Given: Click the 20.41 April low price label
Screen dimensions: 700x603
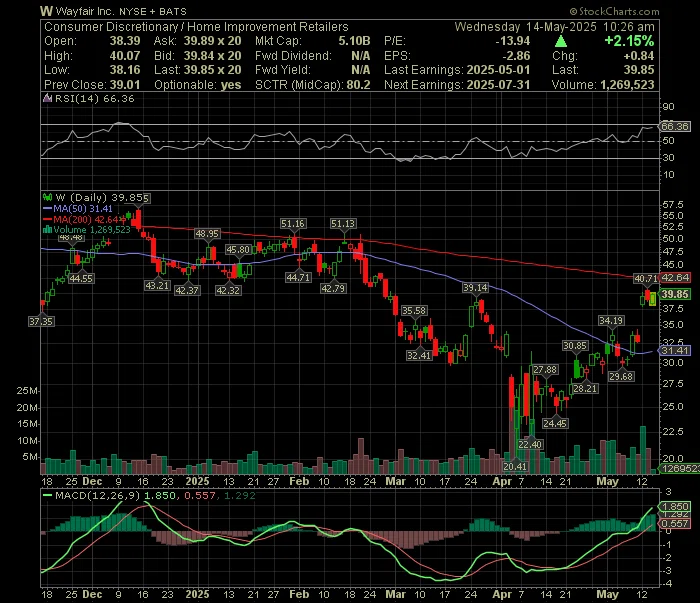Looking at the screenshot, I should [x=515, y=466].
